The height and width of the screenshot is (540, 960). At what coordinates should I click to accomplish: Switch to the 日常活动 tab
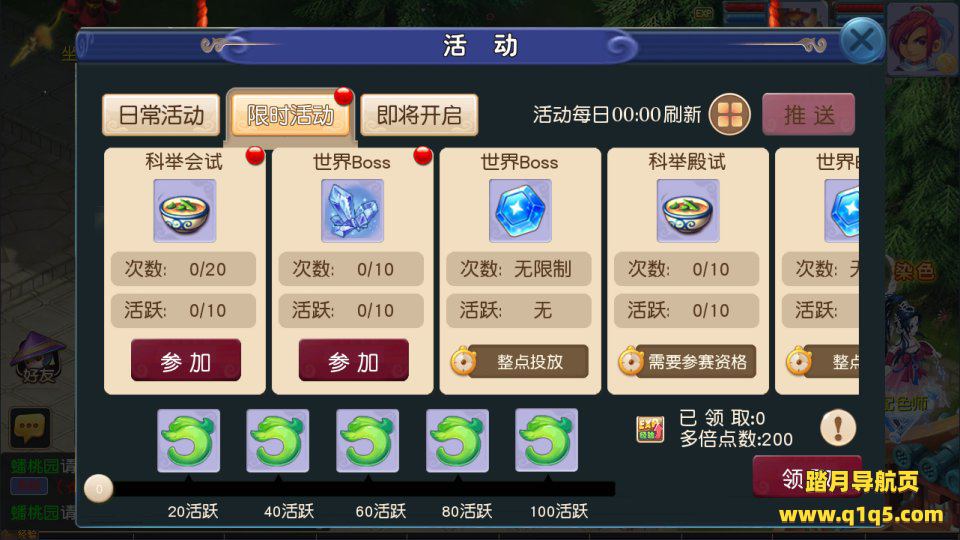click(161, 115)
